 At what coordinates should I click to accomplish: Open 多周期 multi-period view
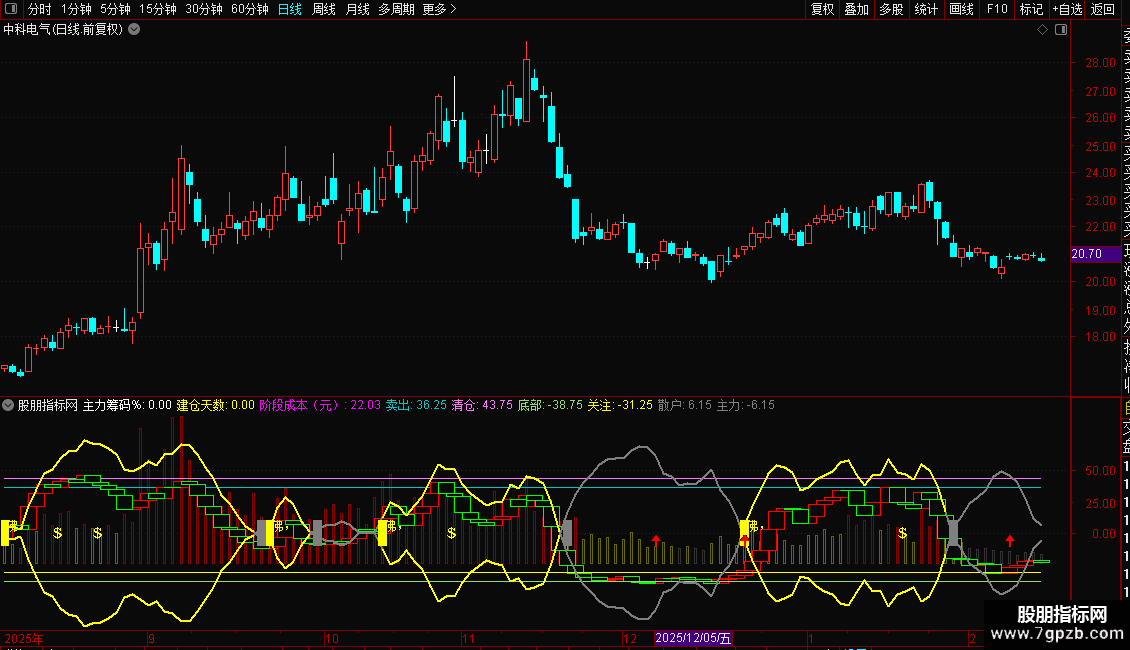point(396,9)
